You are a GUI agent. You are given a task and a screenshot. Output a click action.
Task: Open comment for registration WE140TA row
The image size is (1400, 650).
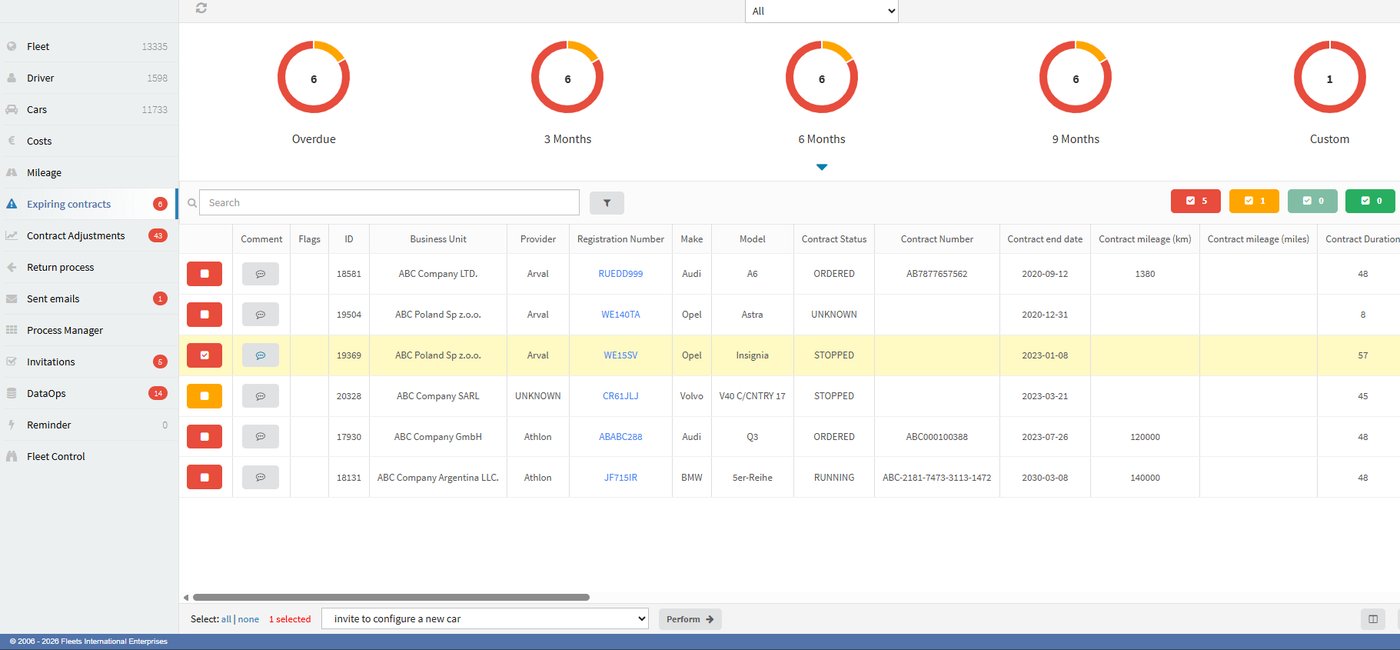coord(260,314)
